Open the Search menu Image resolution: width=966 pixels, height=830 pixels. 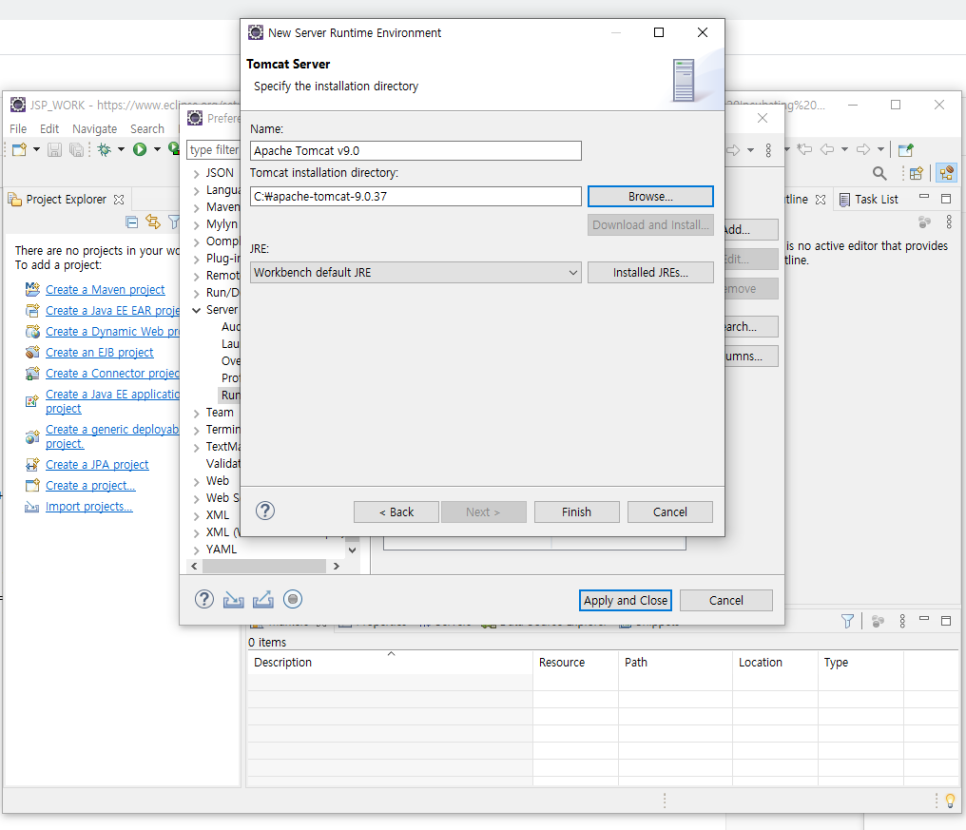click(147, 129)
